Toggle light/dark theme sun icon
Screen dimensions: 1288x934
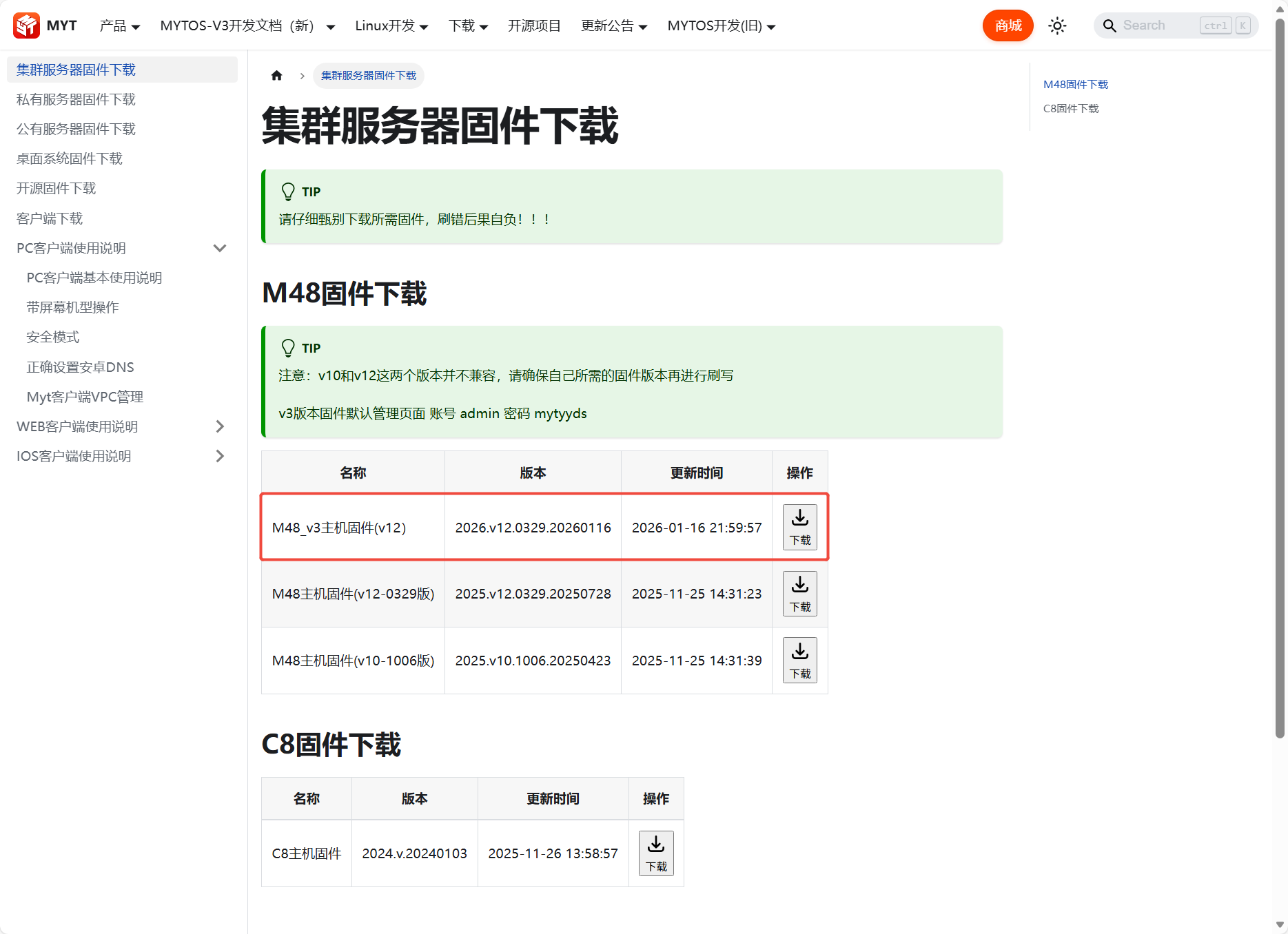1056,26
